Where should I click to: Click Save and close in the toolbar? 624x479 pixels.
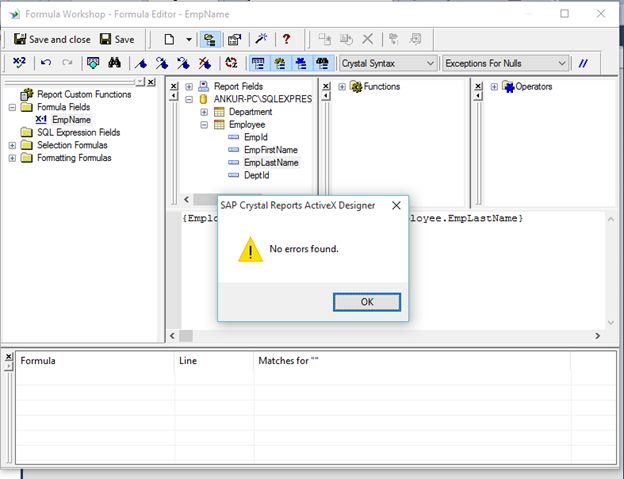pos(52,39)
